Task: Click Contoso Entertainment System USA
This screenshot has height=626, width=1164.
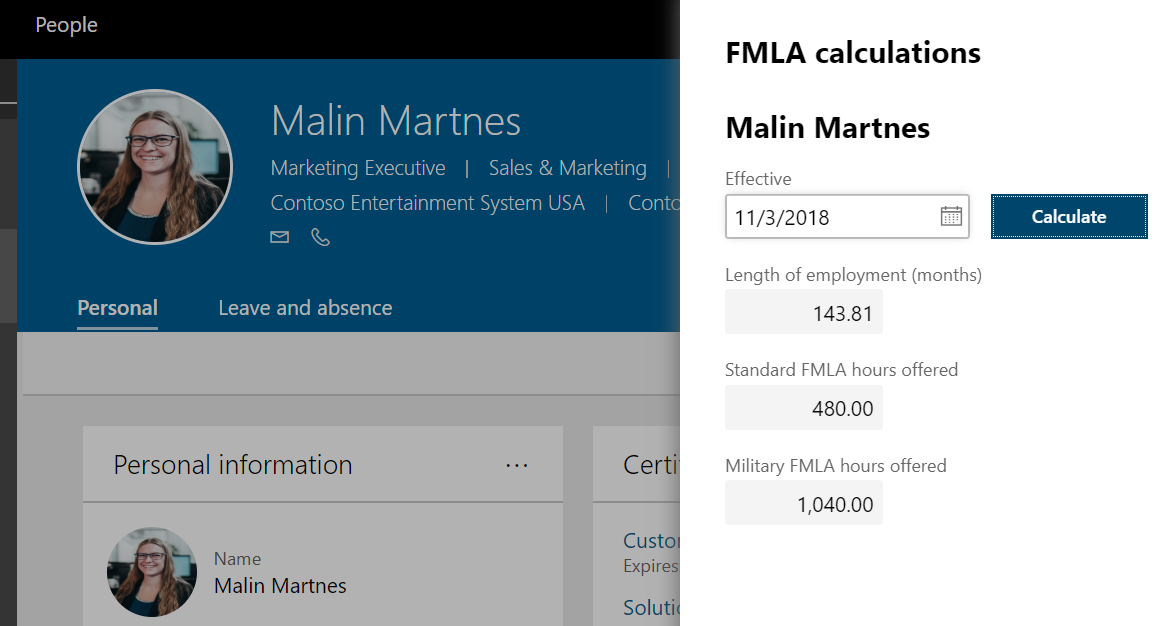Action: coord(428,202)
